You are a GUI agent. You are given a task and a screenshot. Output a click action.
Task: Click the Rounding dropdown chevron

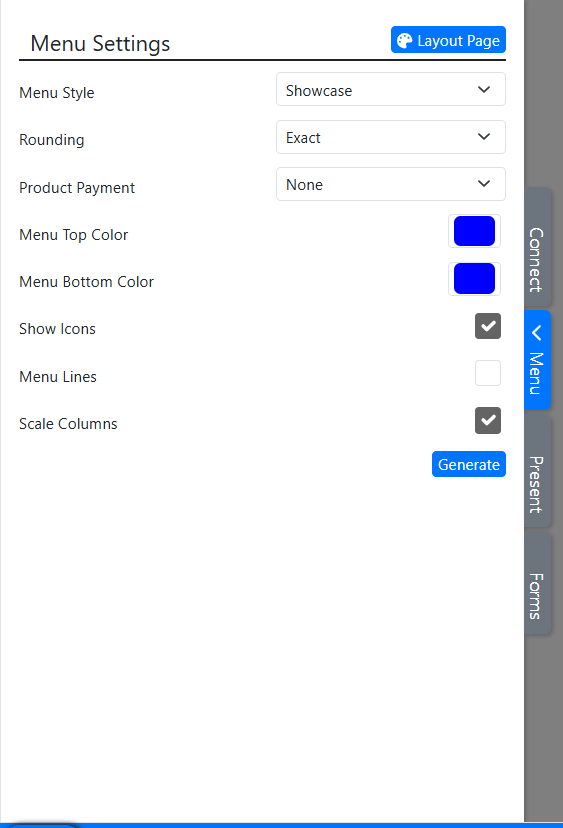(484, 137)
